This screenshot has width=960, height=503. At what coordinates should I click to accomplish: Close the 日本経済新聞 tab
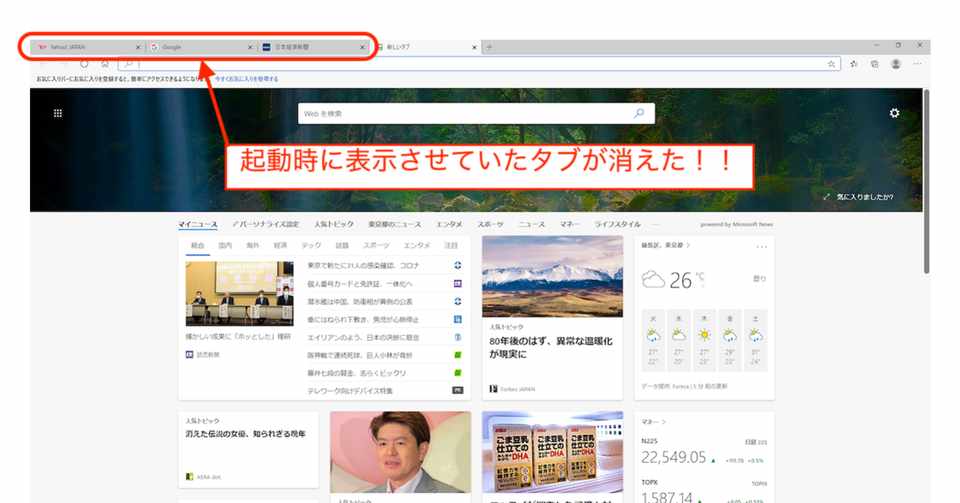[362, 47]
